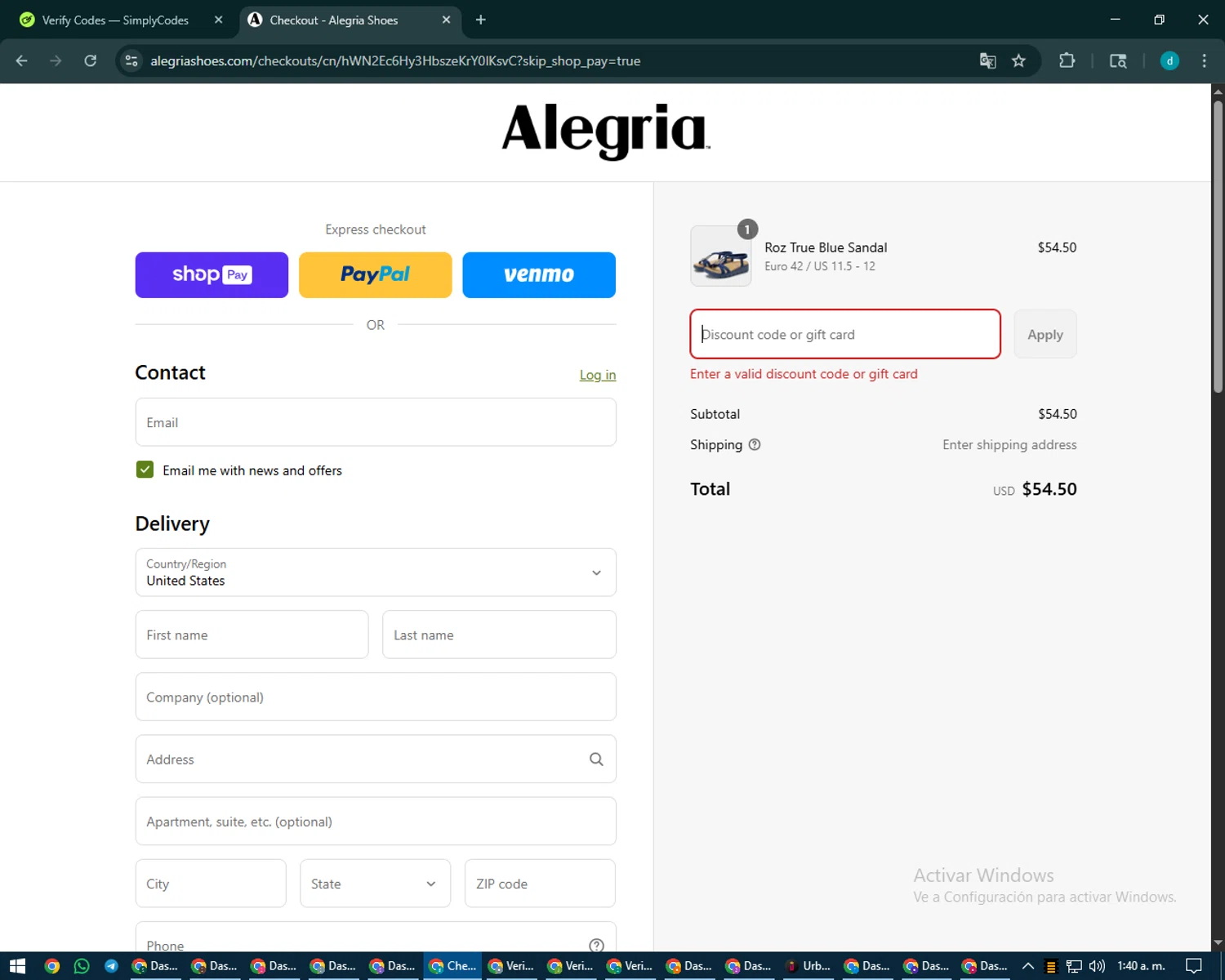1225x980 pixels.
Task: Open the Windows Start menu
Action: (17, 966)
